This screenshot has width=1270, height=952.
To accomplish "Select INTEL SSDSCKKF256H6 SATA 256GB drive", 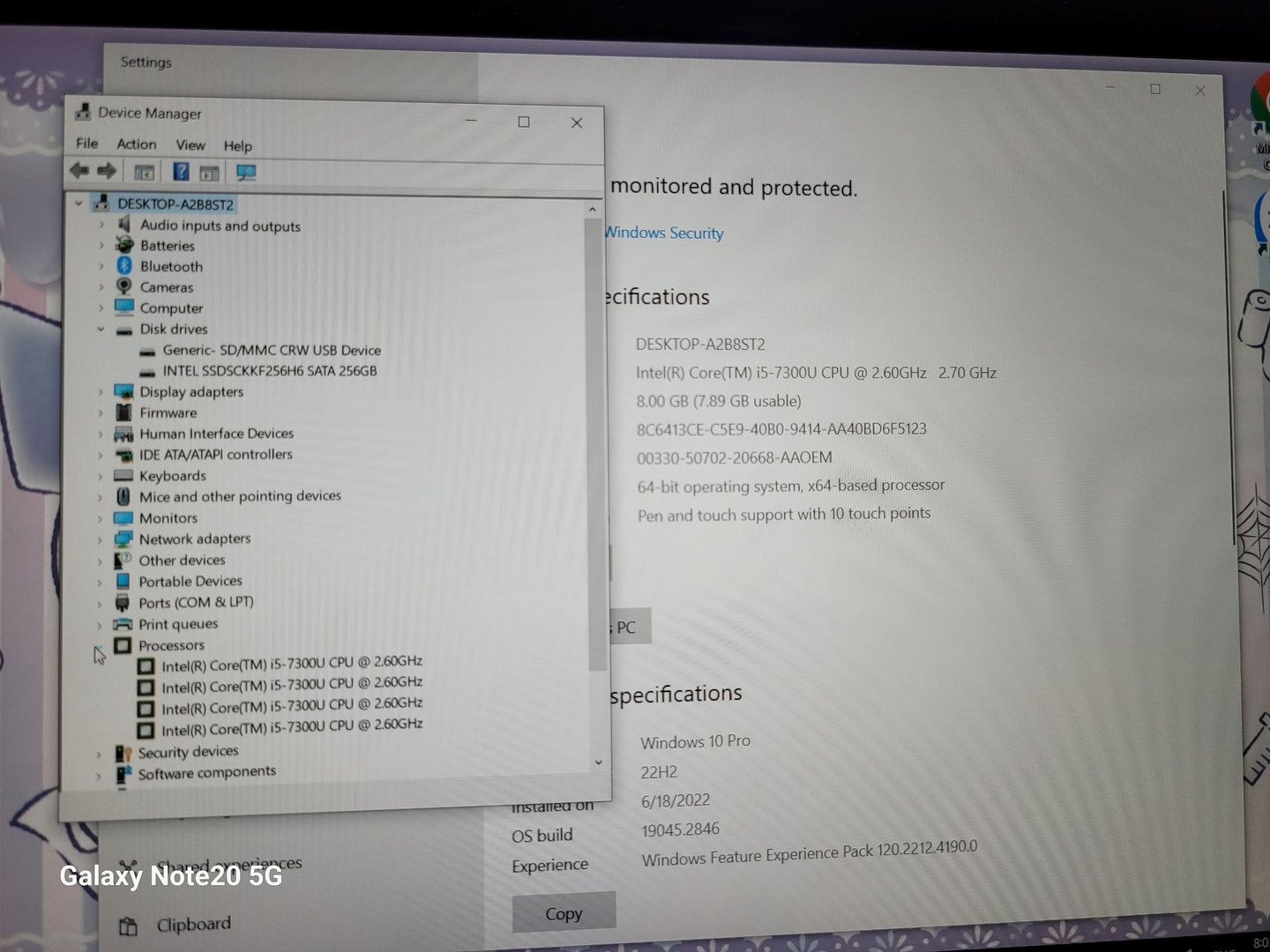I will point(269,371).
